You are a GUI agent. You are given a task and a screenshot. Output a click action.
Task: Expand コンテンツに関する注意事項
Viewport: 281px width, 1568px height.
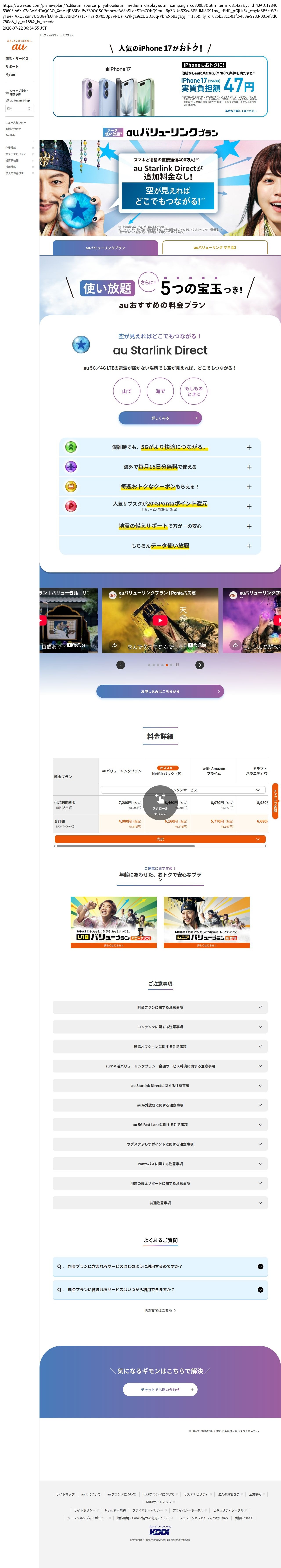pos(160,1027)
